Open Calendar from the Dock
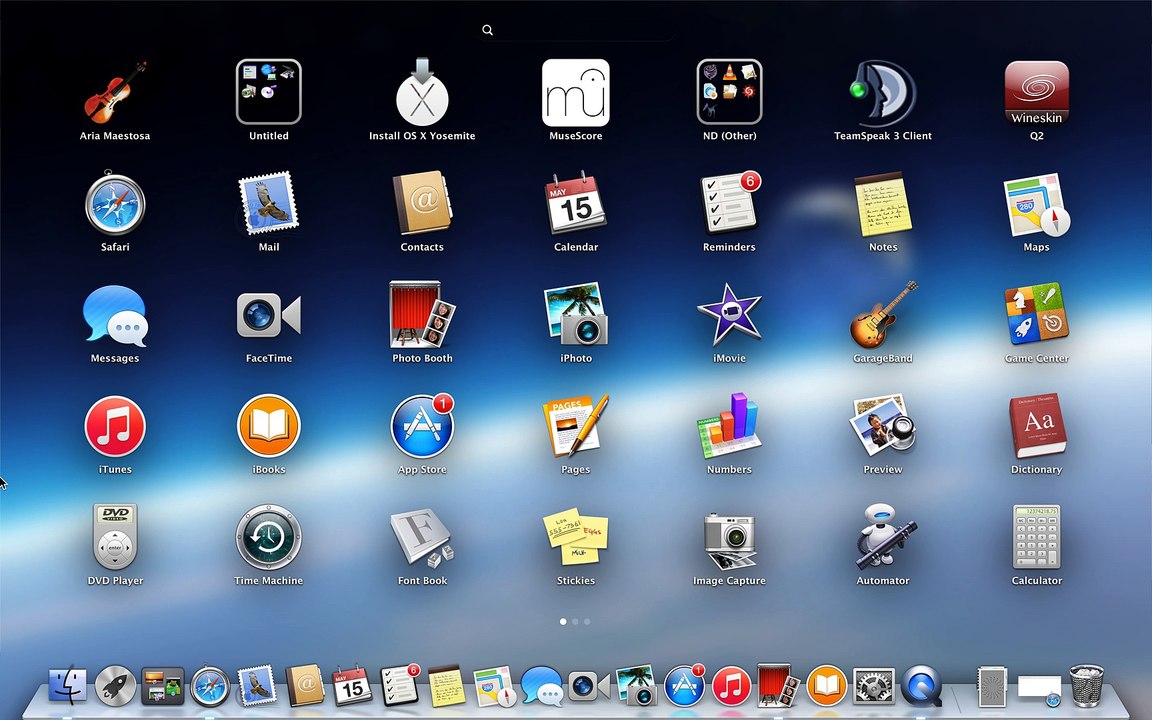The width and height of the screenshot is (1152, 720). click(352, 685)
